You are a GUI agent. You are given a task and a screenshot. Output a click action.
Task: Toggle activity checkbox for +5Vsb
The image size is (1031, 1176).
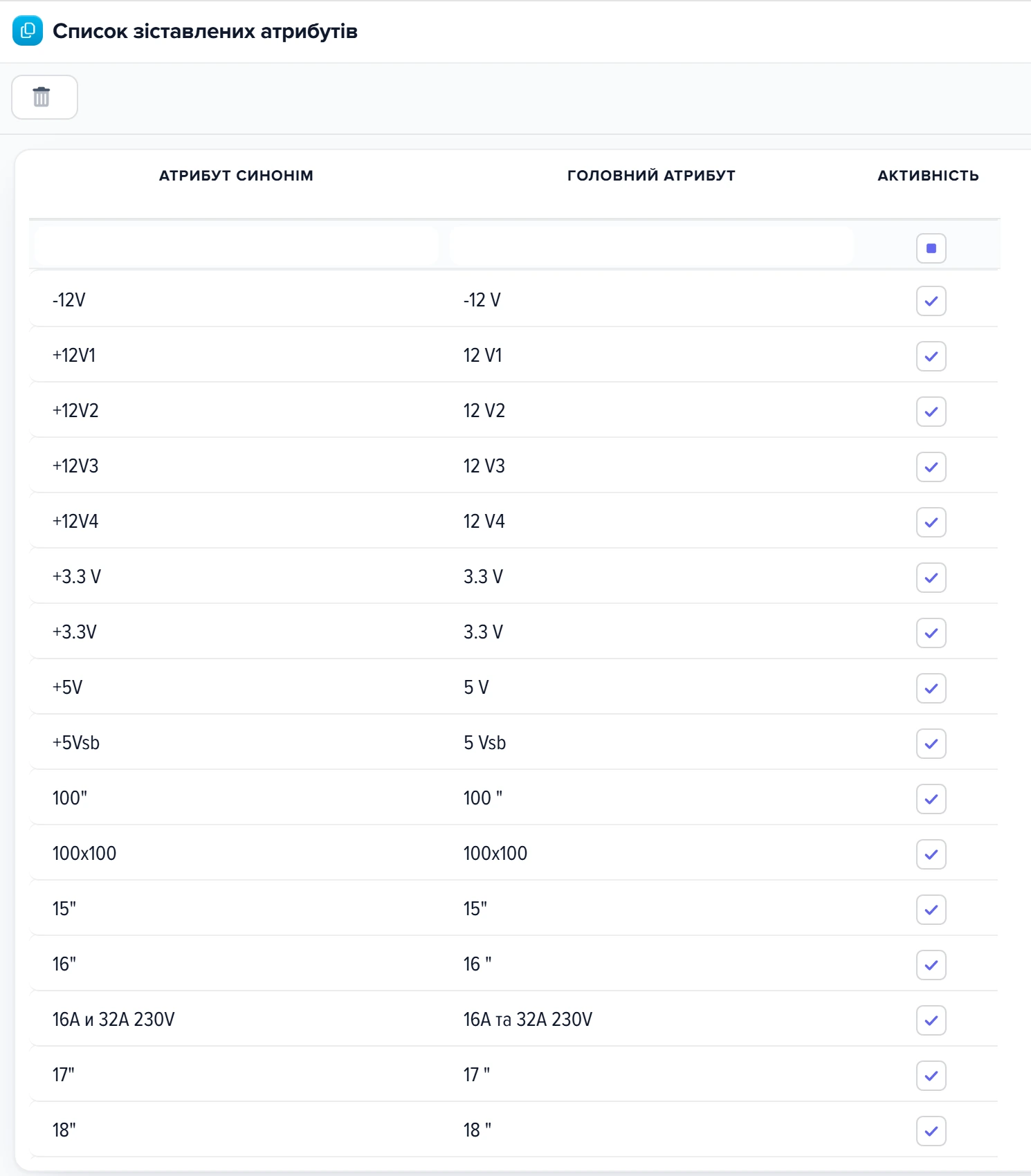[931, 744]
